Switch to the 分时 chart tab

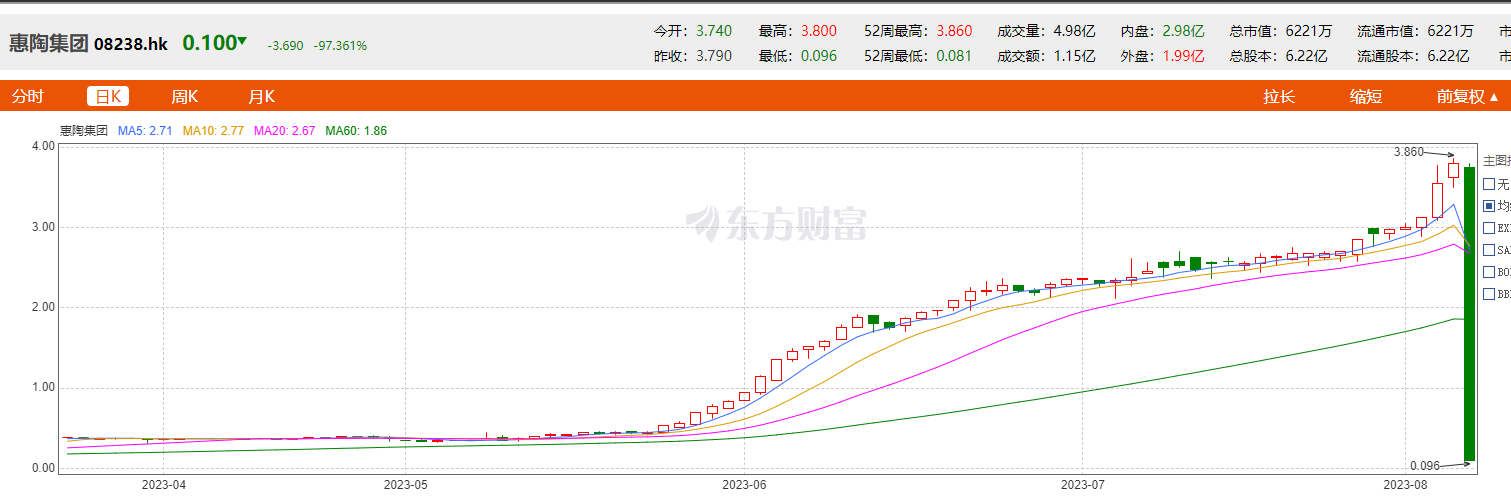27,97
